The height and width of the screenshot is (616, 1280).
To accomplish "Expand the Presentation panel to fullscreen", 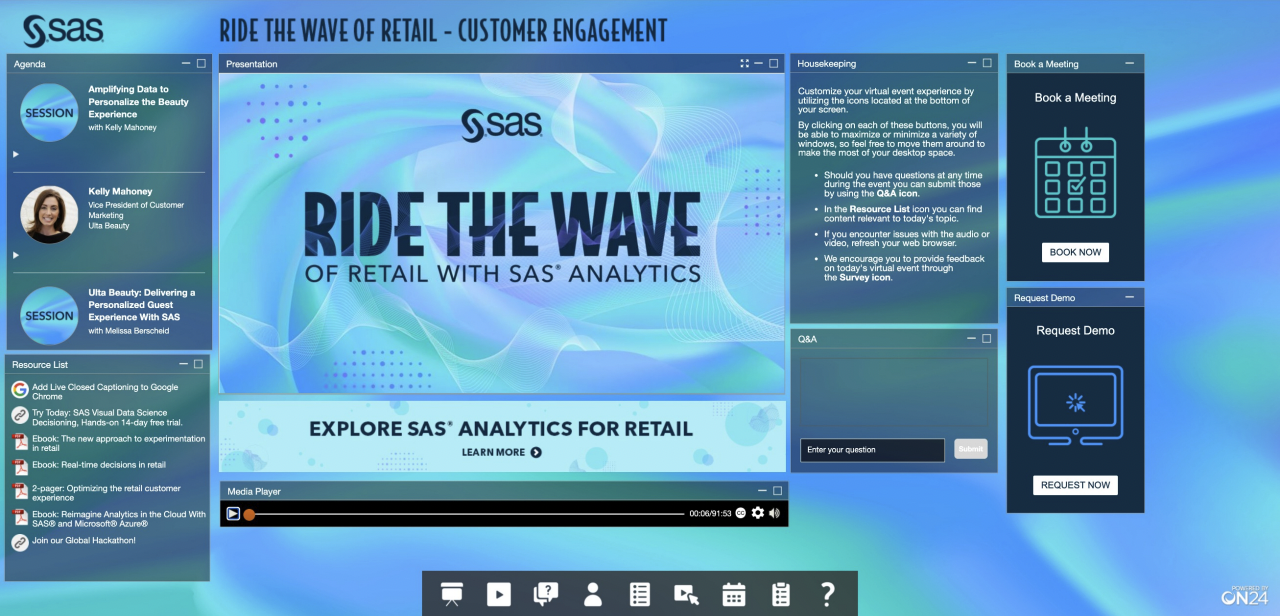I will click(x=744, y=63).
